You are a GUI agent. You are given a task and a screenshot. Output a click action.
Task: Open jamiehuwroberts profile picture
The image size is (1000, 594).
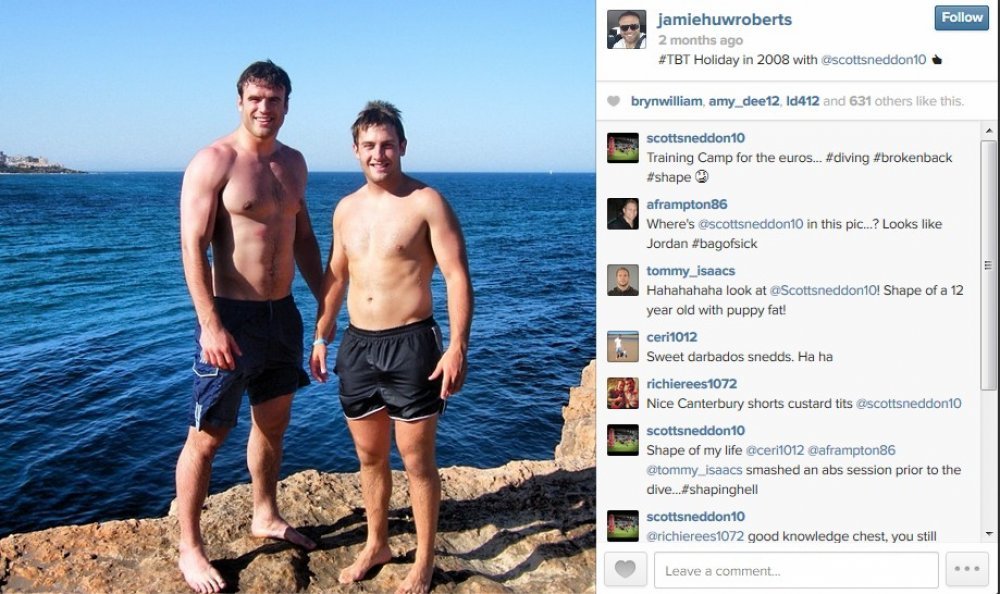click(x=626, y=29)
